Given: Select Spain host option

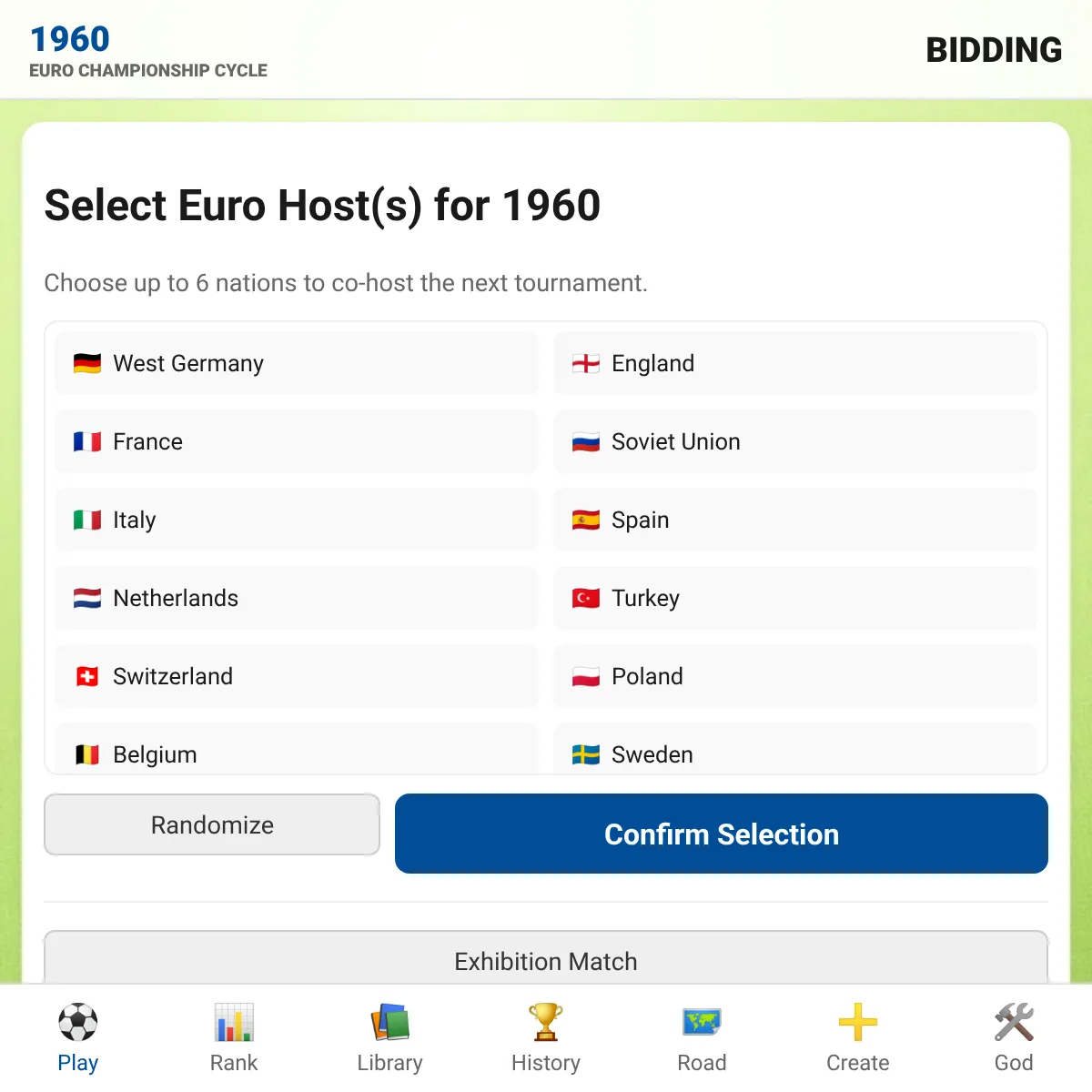Looking at the screenshot, I should click(795, 520).
